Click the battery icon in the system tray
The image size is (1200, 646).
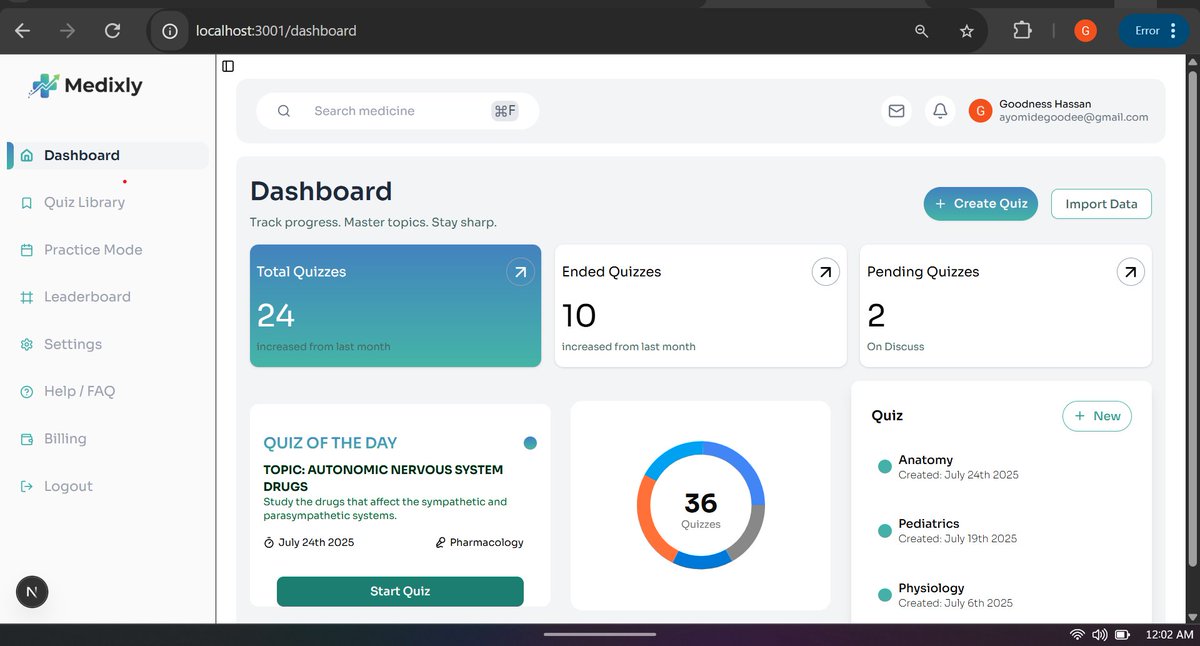pyautogui.click(x=1123, y=634)
